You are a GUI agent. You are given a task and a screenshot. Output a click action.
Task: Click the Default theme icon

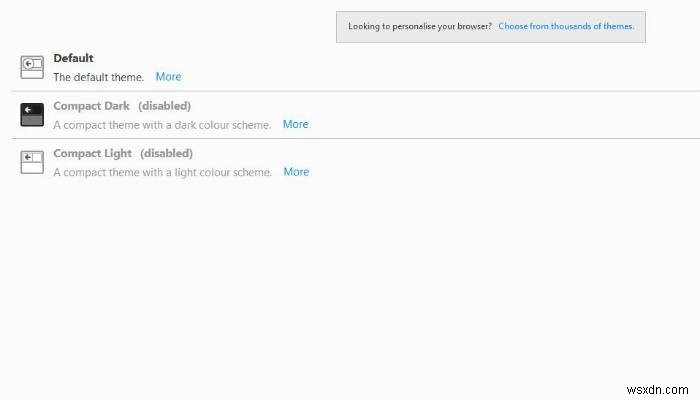coord(32,67)
